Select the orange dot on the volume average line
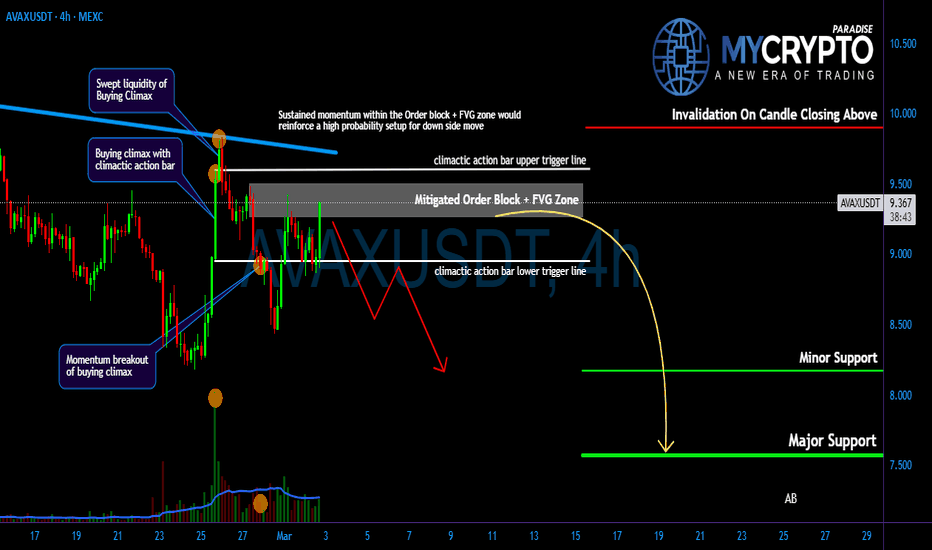 pyautogui.click(x=260, y=502)
